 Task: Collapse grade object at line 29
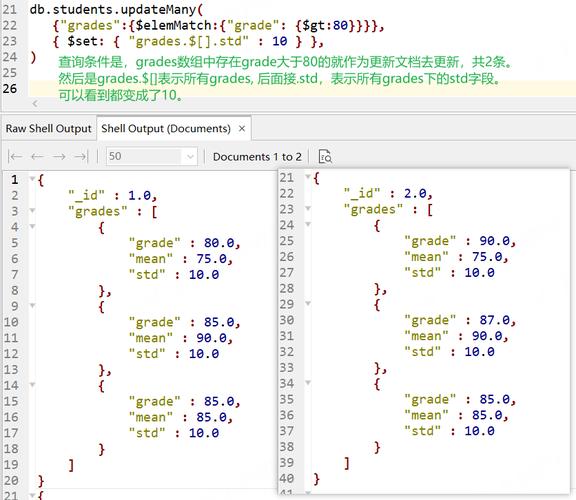308,303
